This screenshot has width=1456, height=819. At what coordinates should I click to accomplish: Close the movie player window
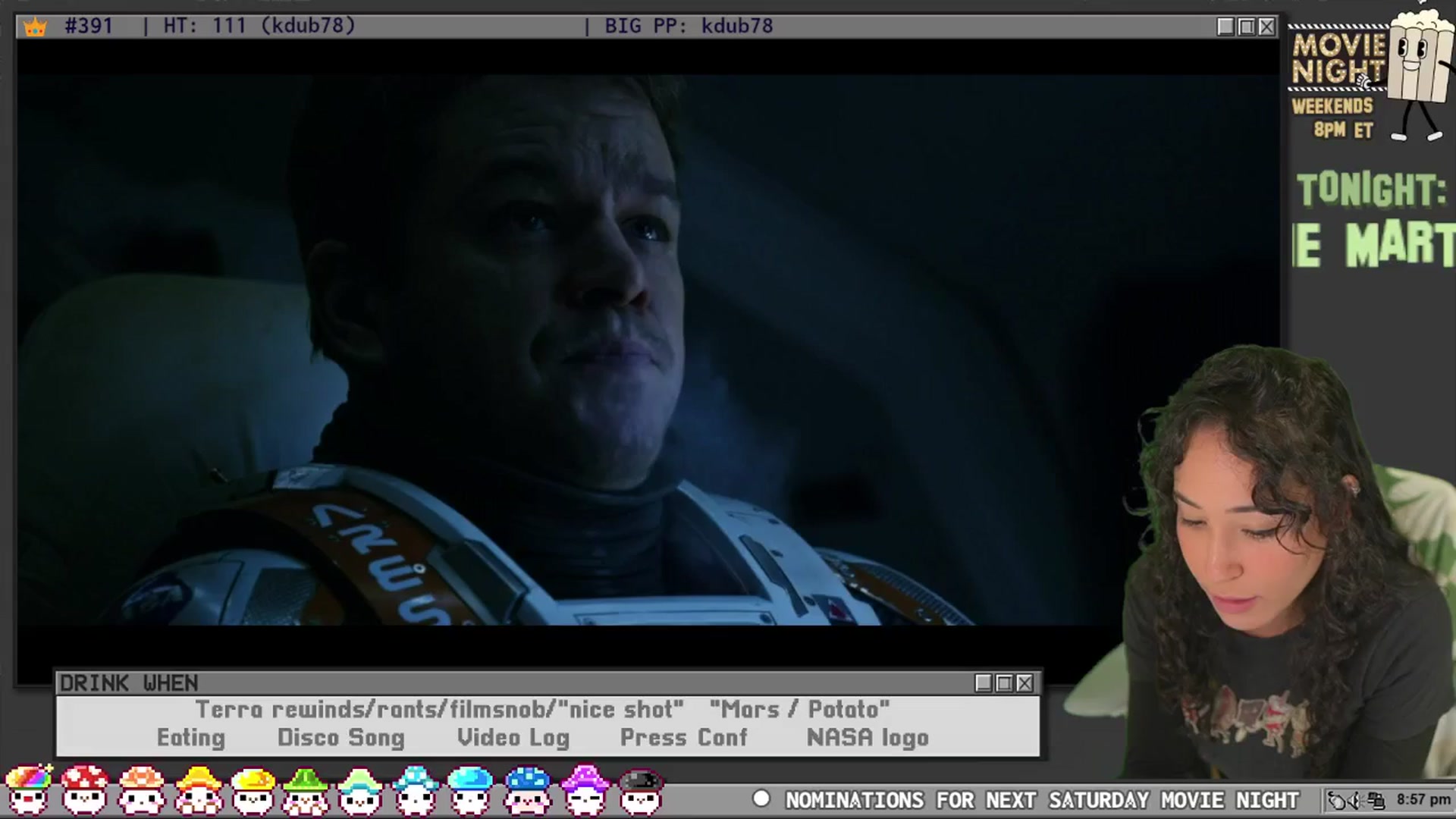1266,27
